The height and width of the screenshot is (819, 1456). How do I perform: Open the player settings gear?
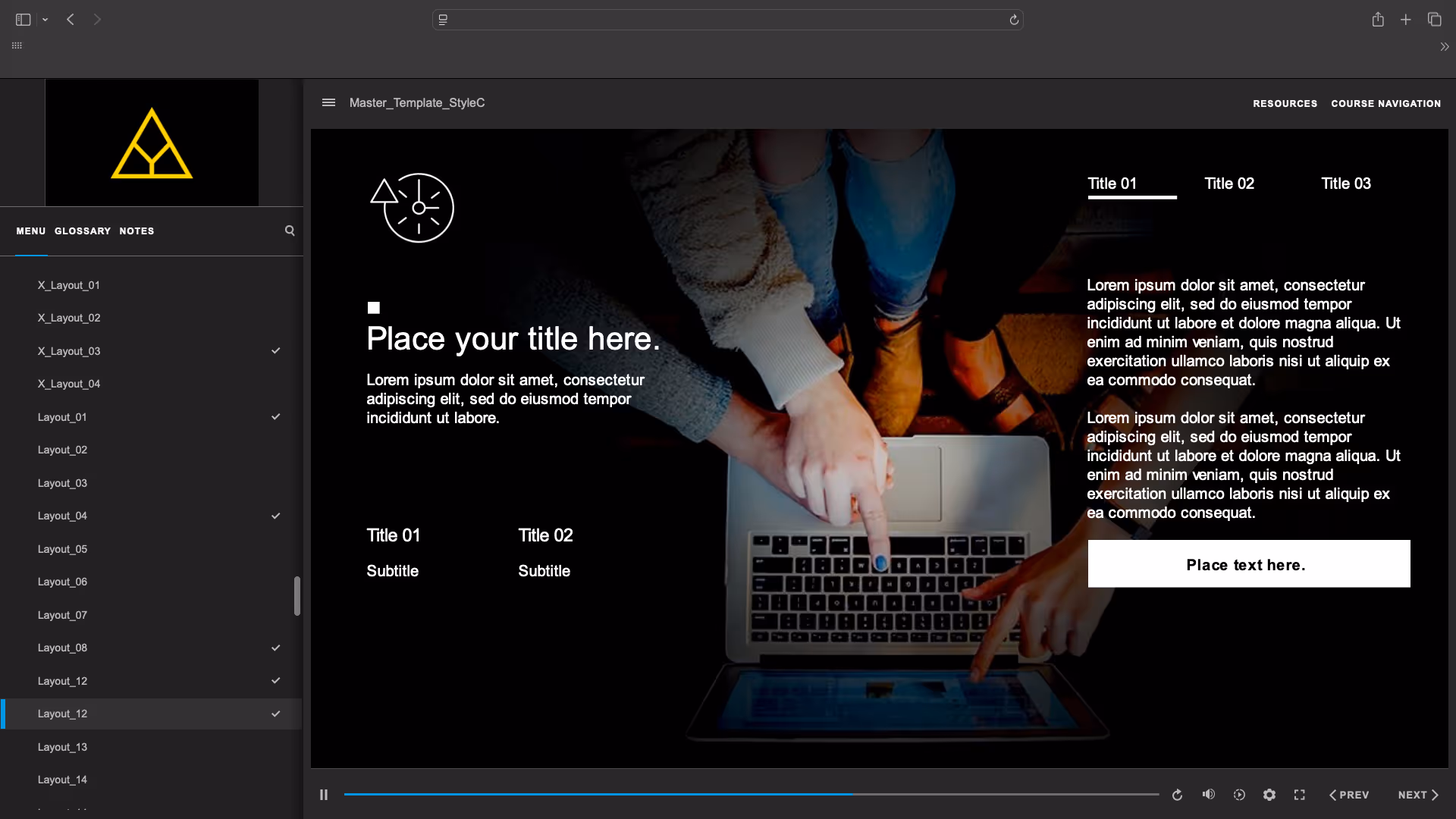point(1269,795)
